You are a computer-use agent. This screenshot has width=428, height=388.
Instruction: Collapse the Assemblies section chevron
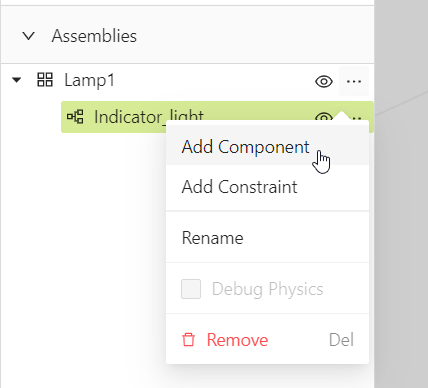tap(29, 36)
